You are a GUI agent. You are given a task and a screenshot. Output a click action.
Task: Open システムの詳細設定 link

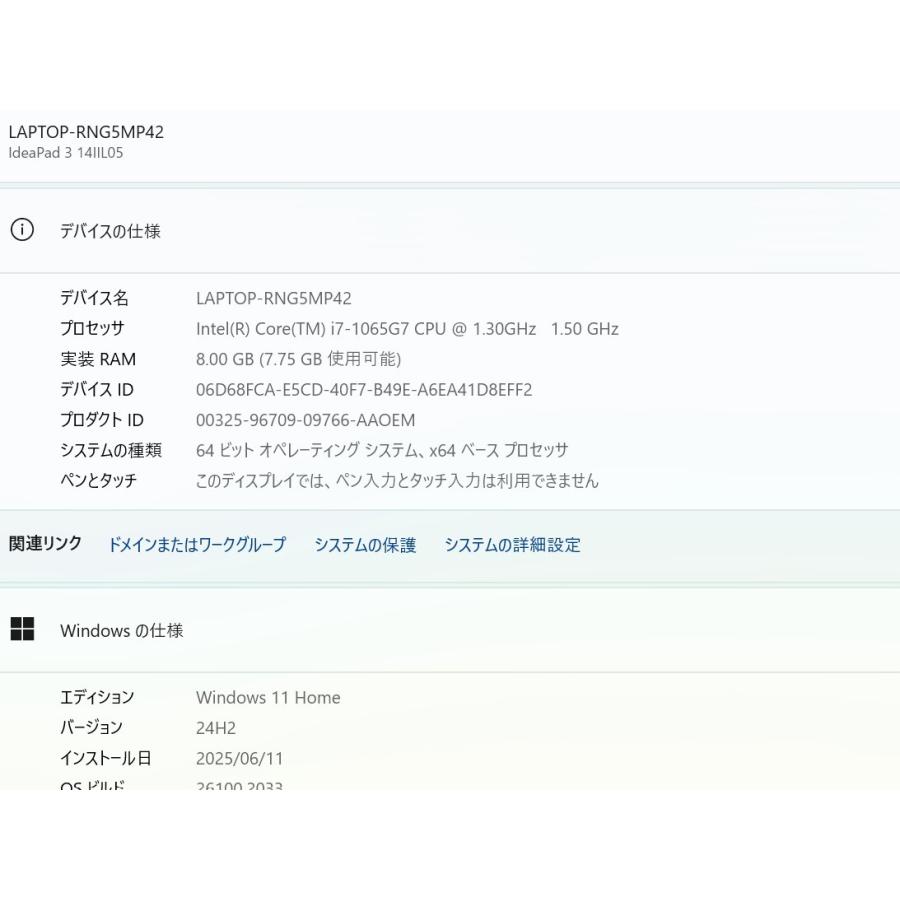(x=512, y=544)
